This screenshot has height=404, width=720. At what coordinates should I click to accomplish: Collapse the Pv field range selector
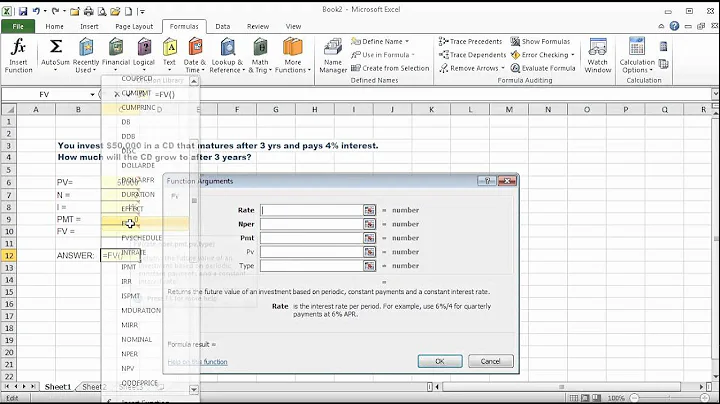(369, 252)
